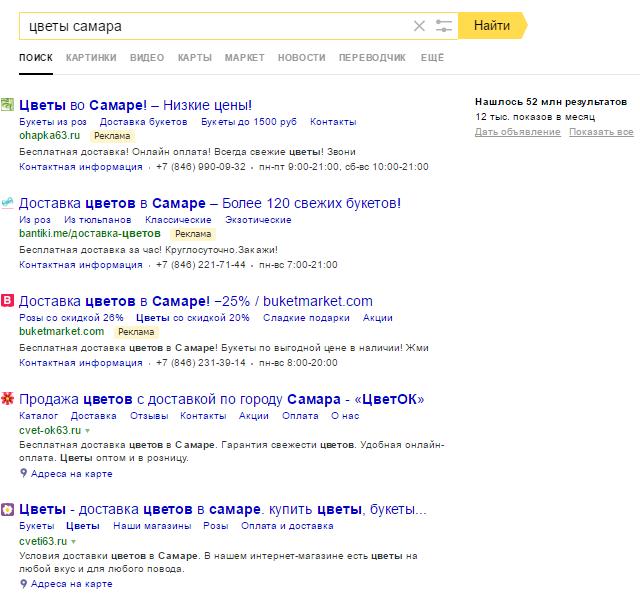Click 'Реклама' label beside bantiki.me
The width and height of the screenshot is (640, 604).
click(x=193, y=234)
